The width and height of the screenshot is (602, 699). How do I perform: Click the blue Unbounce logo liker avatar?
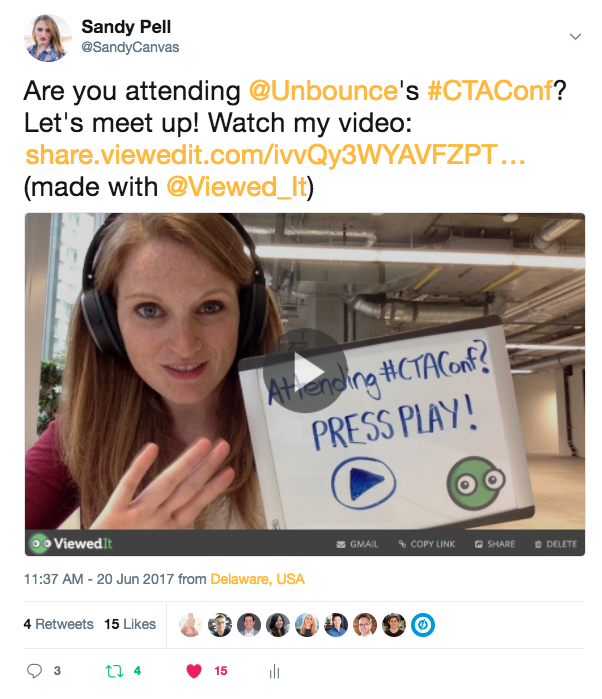coord(422,625)
